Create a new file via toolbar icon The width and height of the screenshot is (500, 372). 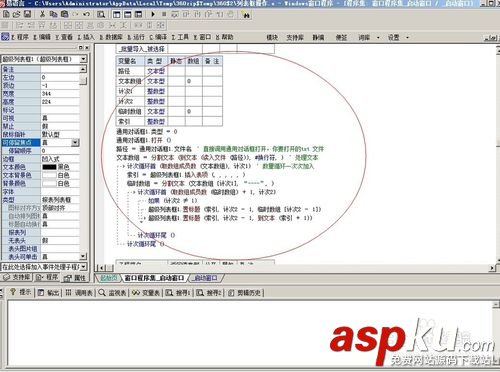(x=6, y=14)
